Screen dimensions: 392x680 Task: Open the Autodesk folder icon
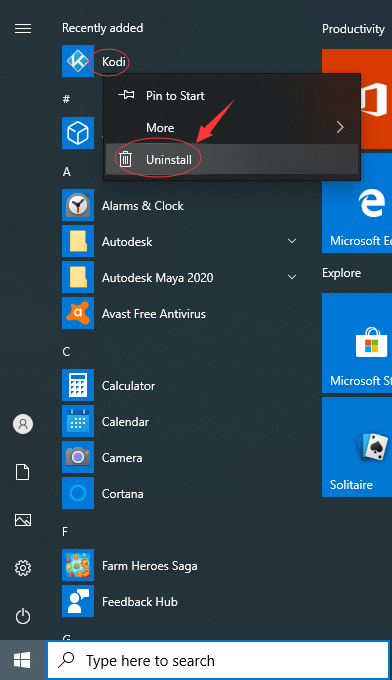tap(78, 241)
